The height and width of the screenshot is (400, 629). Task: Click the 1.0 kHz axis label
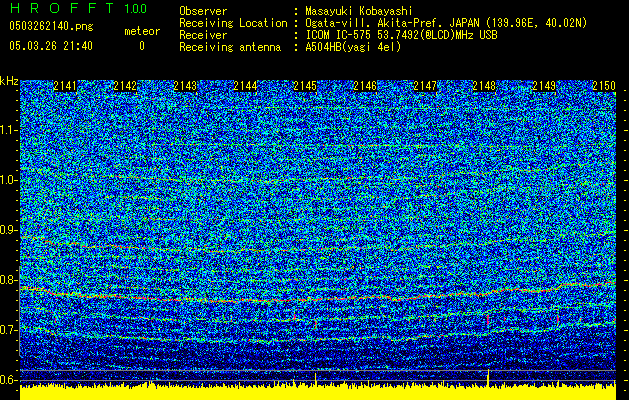pyautogui.click(x=8, y=180)
